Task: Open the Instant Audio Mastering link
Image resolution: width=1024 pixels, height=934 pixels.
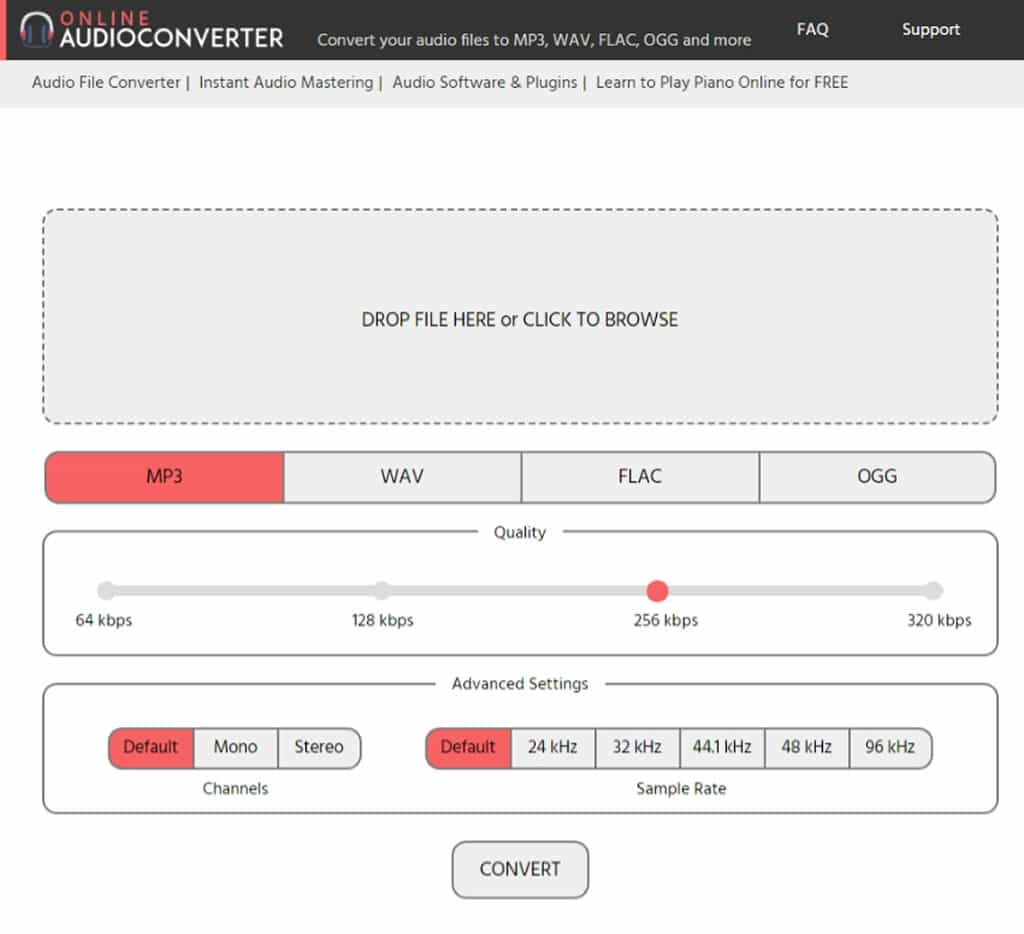Action: click(x=285, y=82)
